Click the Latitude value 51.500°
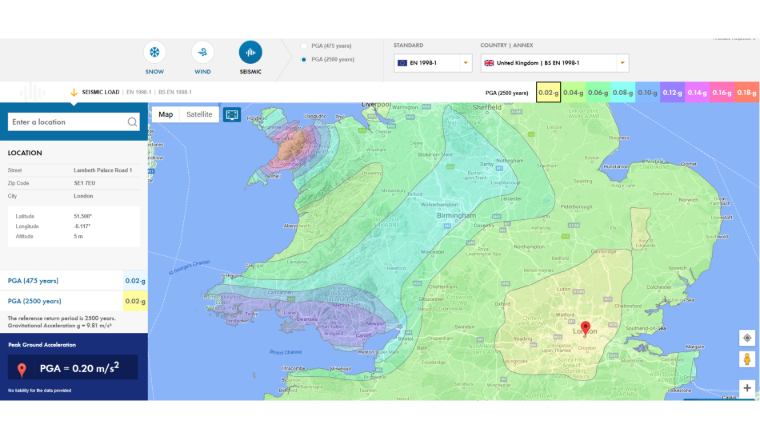Image resolution: width=760 pixels, height=439 pixels. 83,216
